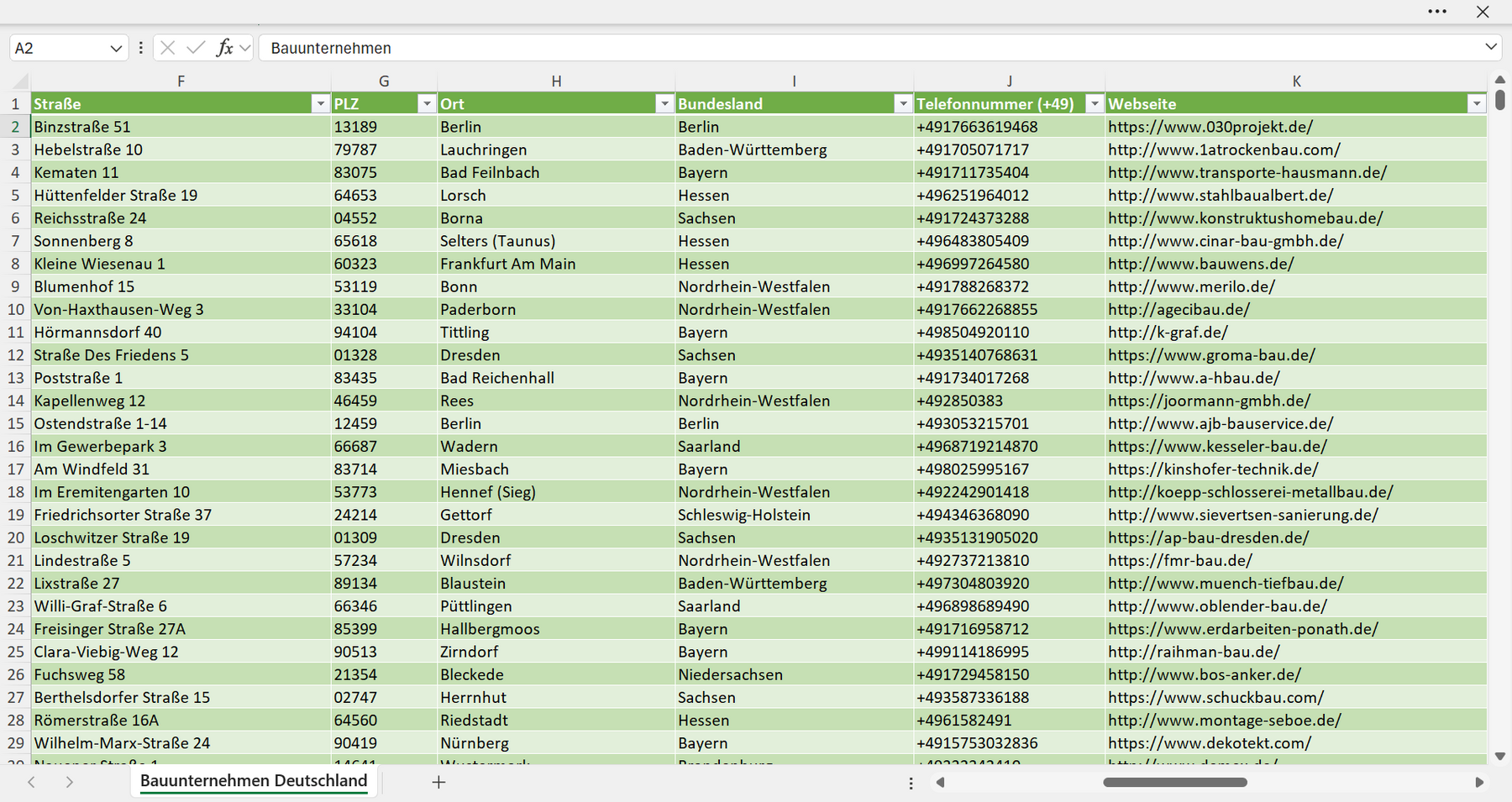Confirm formula entry with the checkmark icon
Screen dimensions: 1512x802
(x=196, y=48)
